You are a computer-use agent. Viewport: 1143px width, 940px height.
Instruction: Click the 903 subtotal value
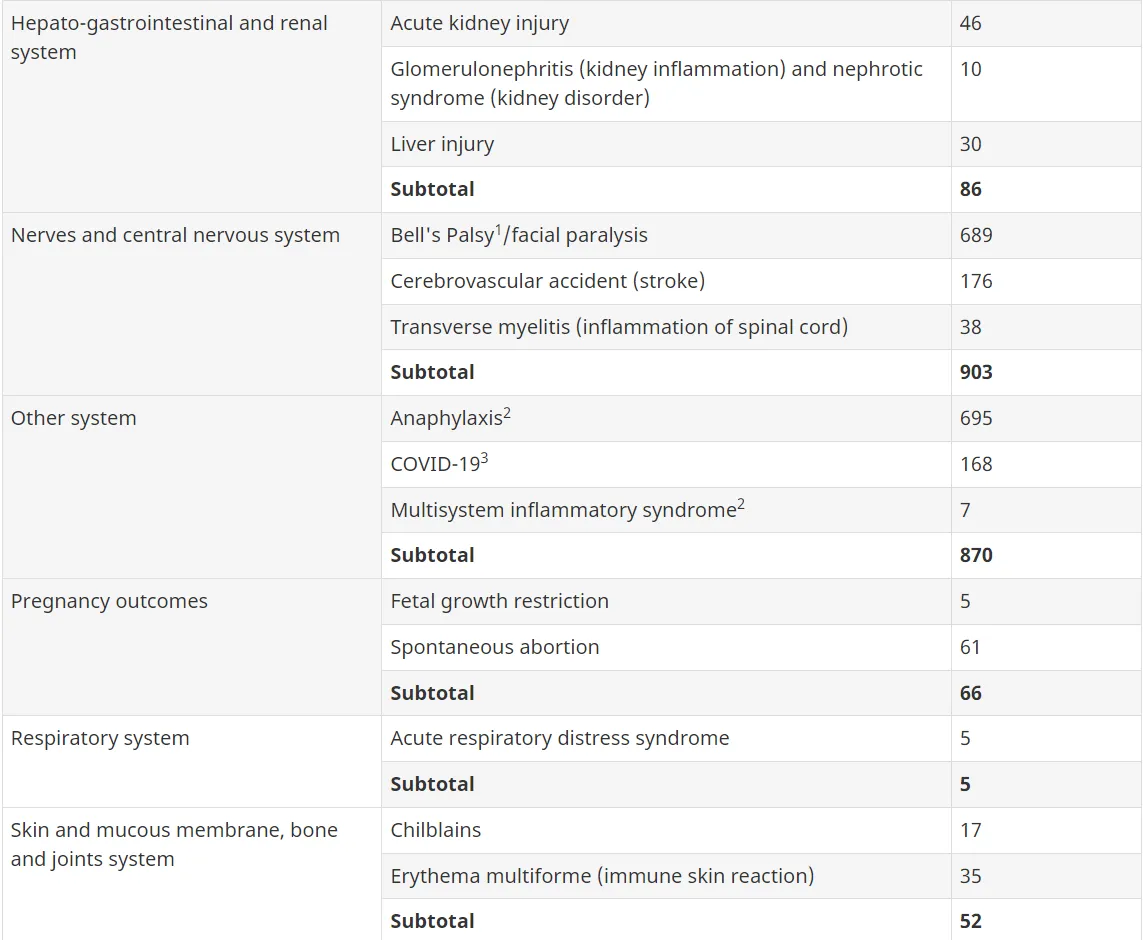tap(976, 372)
